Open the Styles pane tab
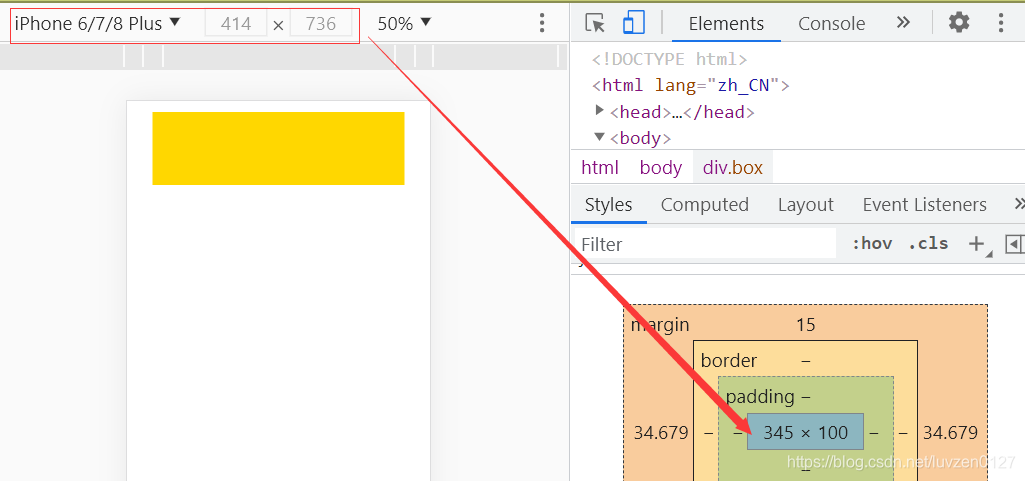 (609, 205)
